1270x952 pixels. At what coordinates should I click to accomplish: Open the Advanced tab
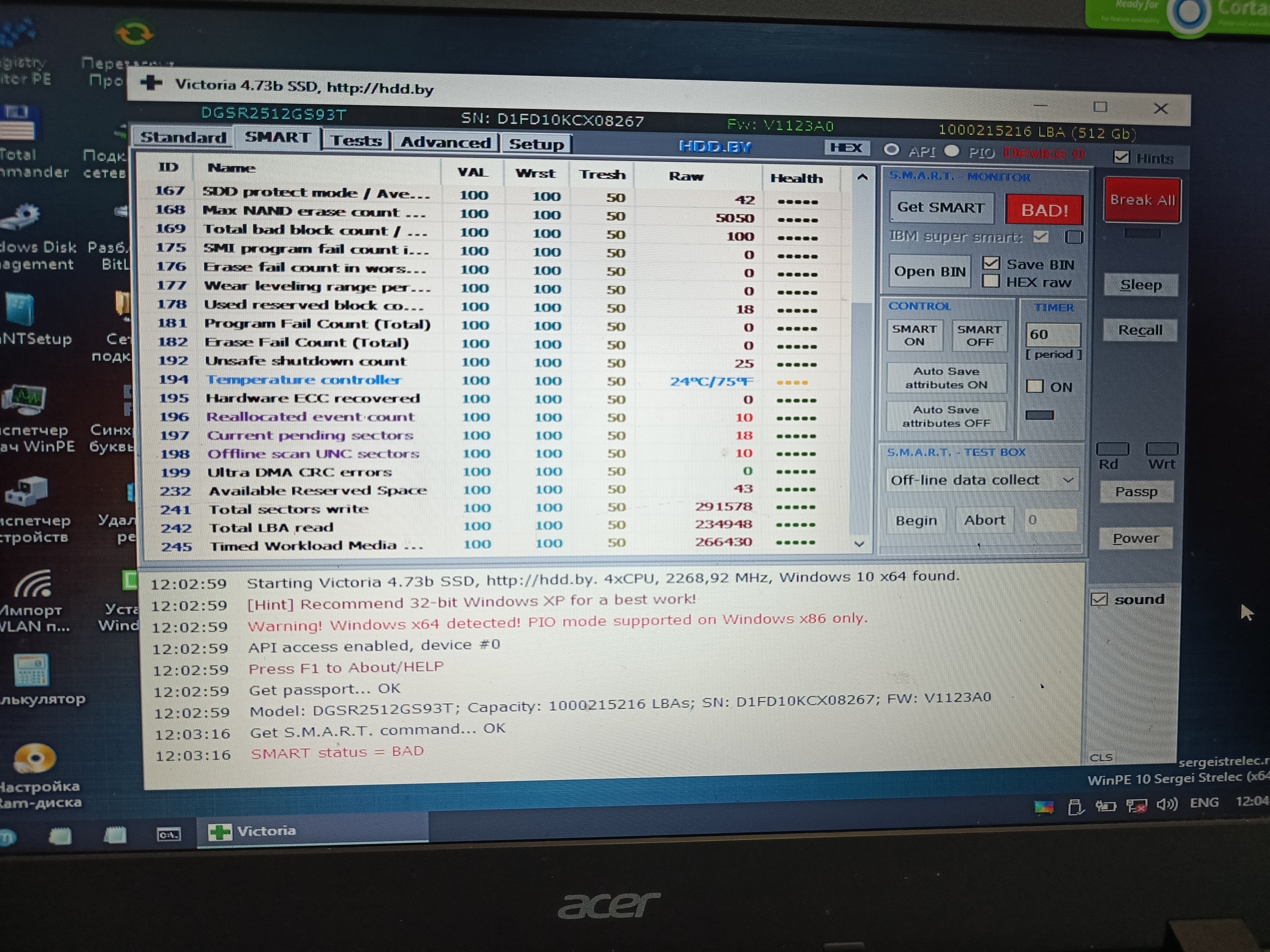coord(446,142)
